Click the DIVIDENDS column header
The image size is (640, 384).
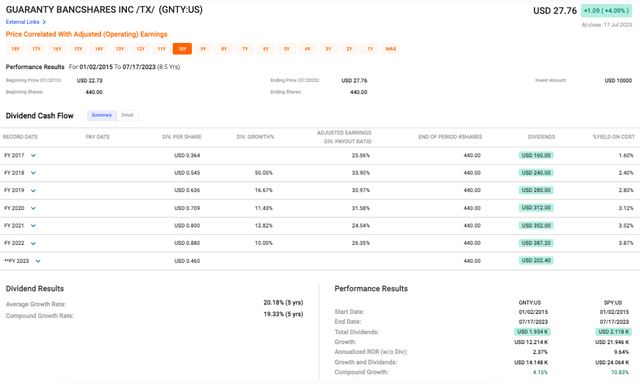tap(541, 137)
